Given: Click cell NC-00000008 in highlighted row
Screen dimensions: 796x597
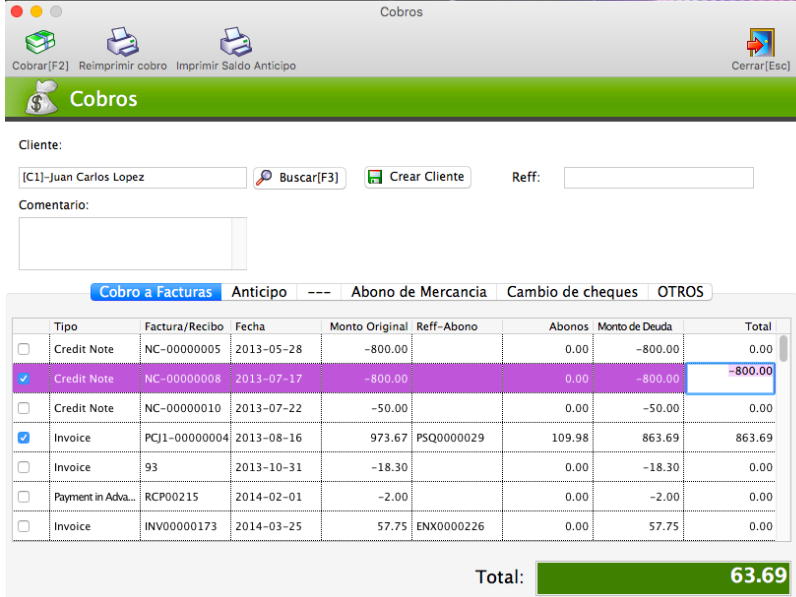Looking at the screenshot, I should pos(185,379).
